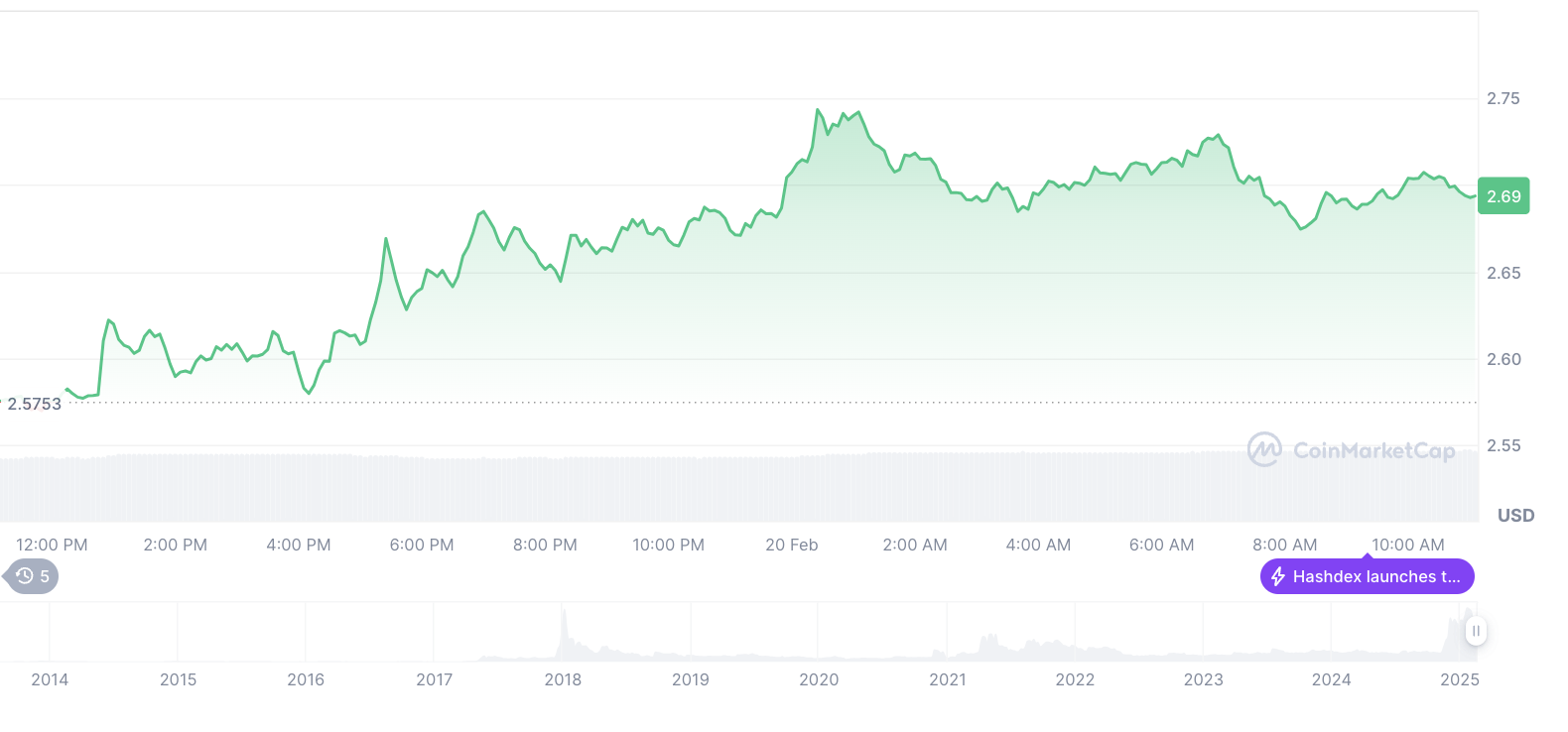Image resolution: width=1568 pixels, height=732 pixels.
Task: Click the 2:00 AM time axis label
Action: click(x=915, y=545)
